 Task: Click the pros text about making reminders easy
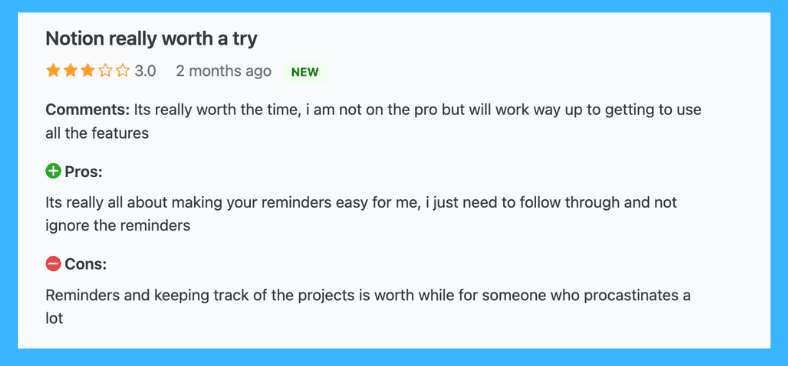361,214
